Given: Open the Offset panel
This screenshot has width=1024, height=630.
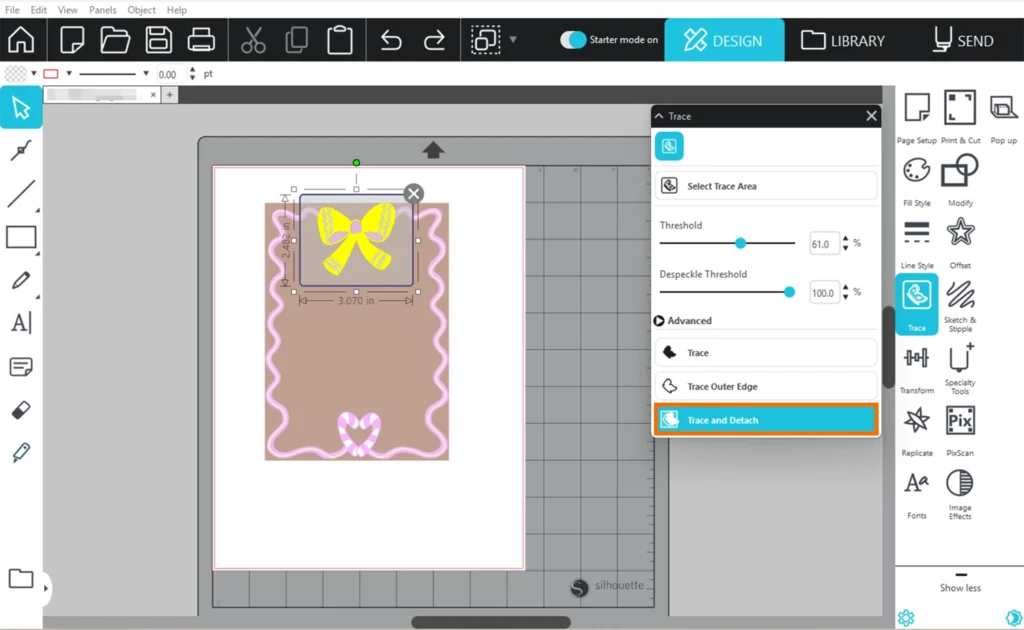Looking at the screenshot, I should pos(960,234).
